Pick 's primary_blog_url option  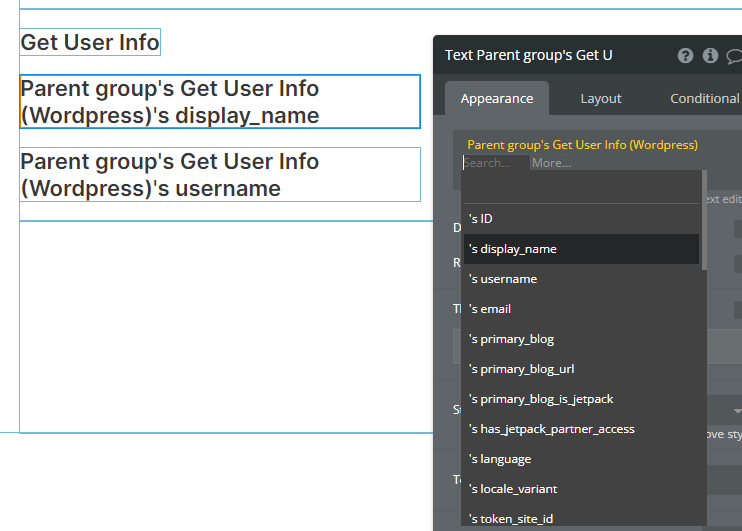click(521, 369)
